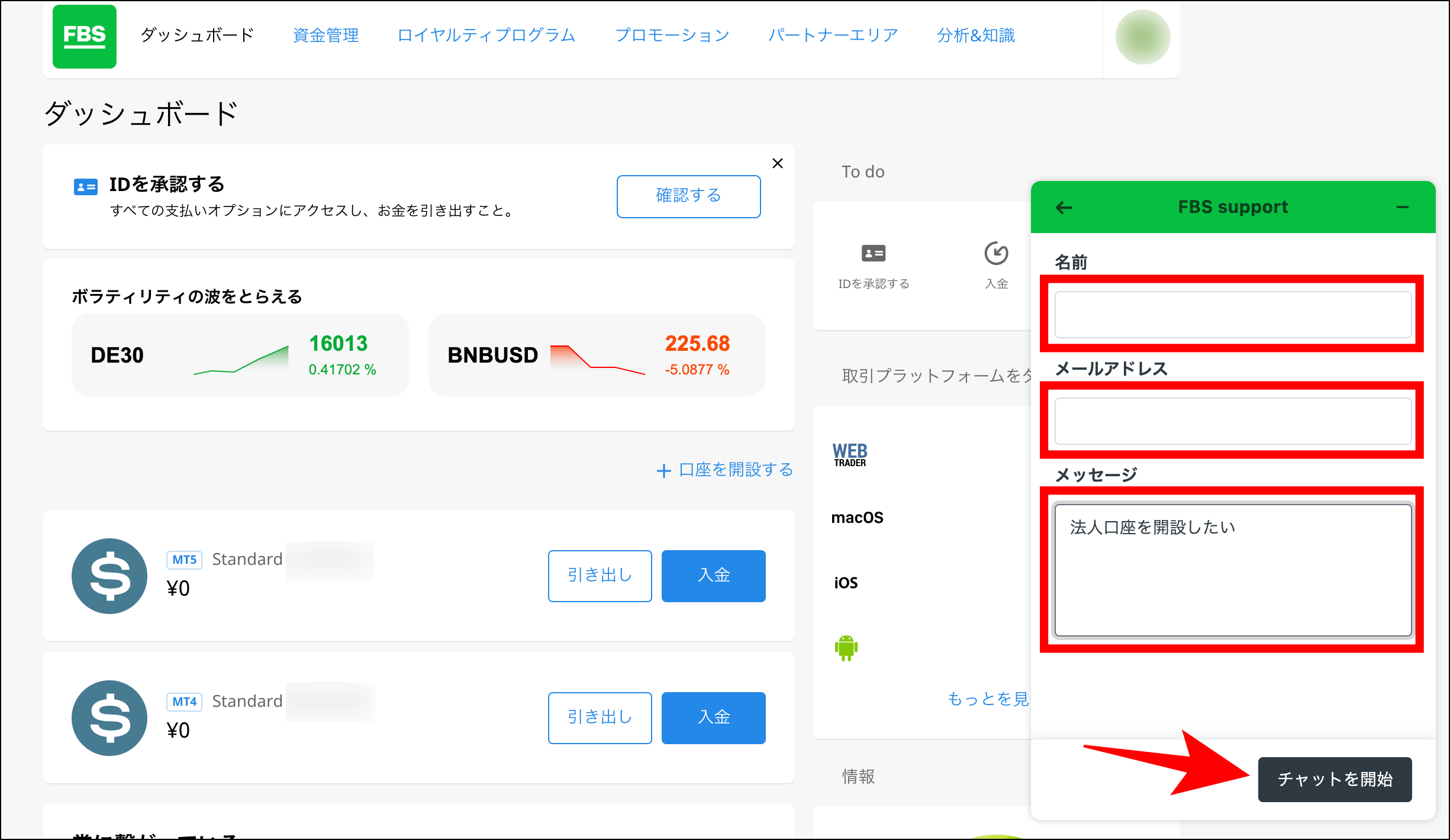
Task: Click the MT5 Standard account dollar icon
Action: pyautogui.click(x=109, y=576)
